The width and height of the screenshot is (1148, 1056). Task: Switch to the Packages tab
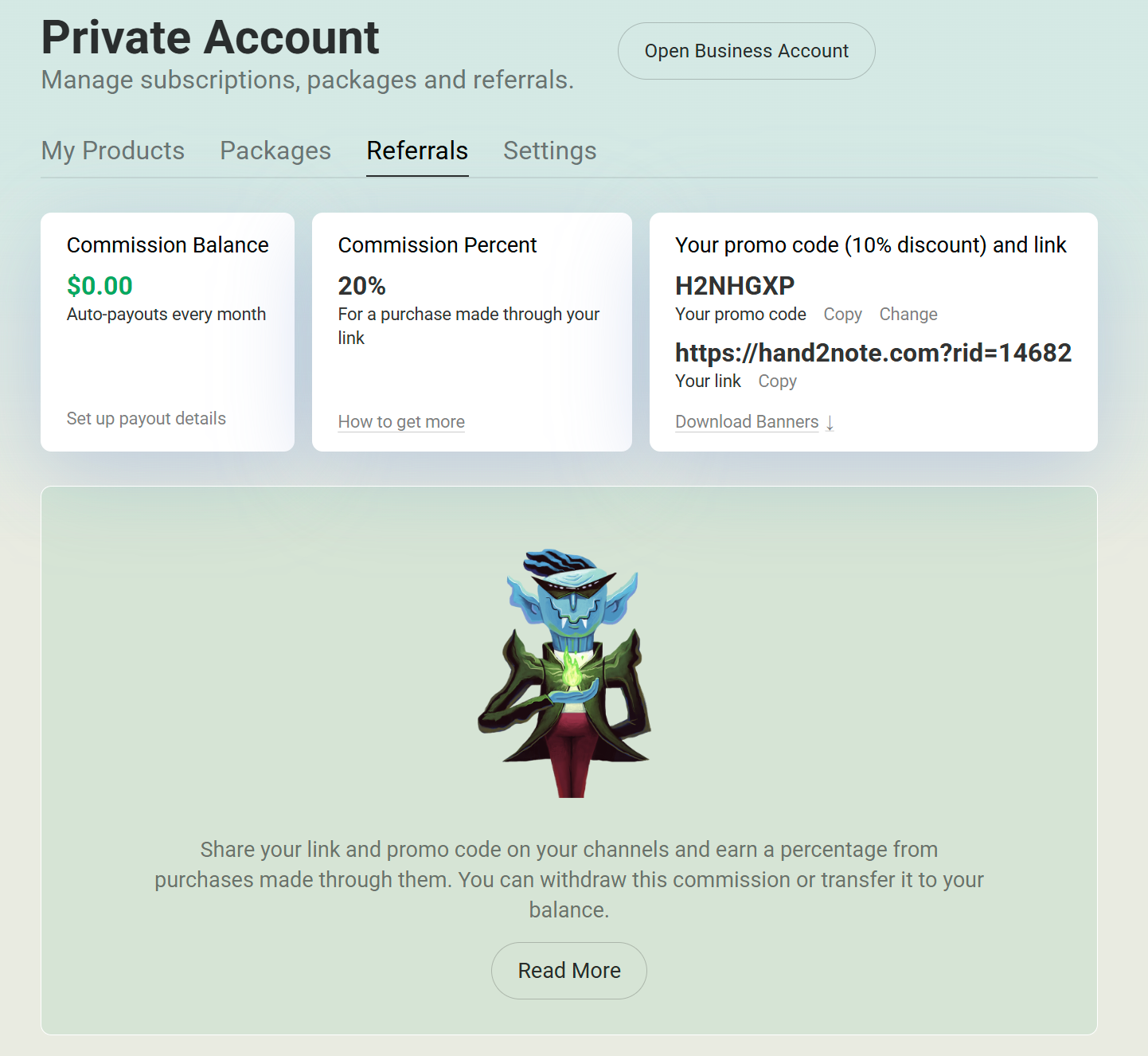point(275,151)
